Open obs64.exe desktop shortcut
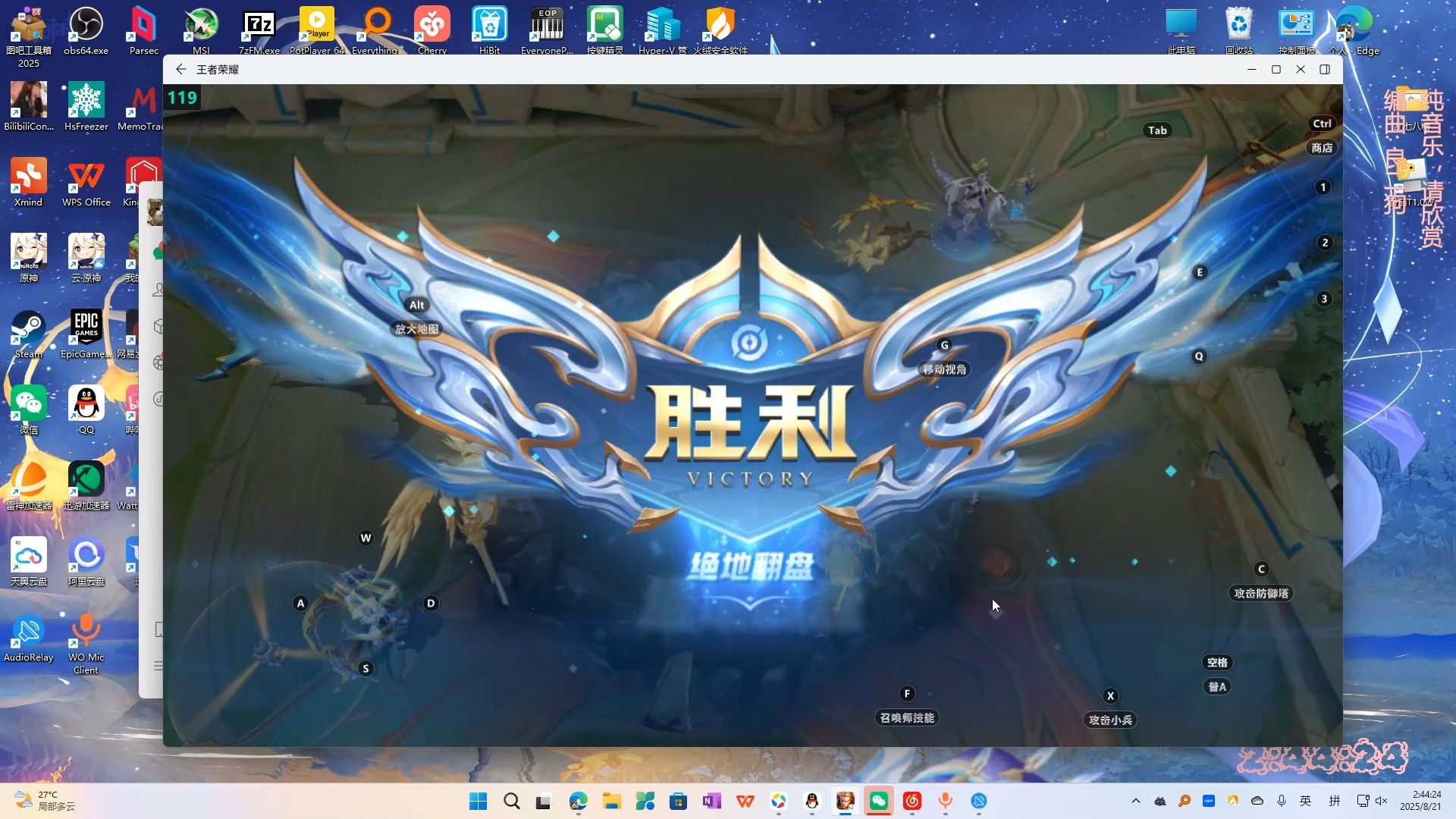Screen dimensions: 1456x819 pos(86,32)
